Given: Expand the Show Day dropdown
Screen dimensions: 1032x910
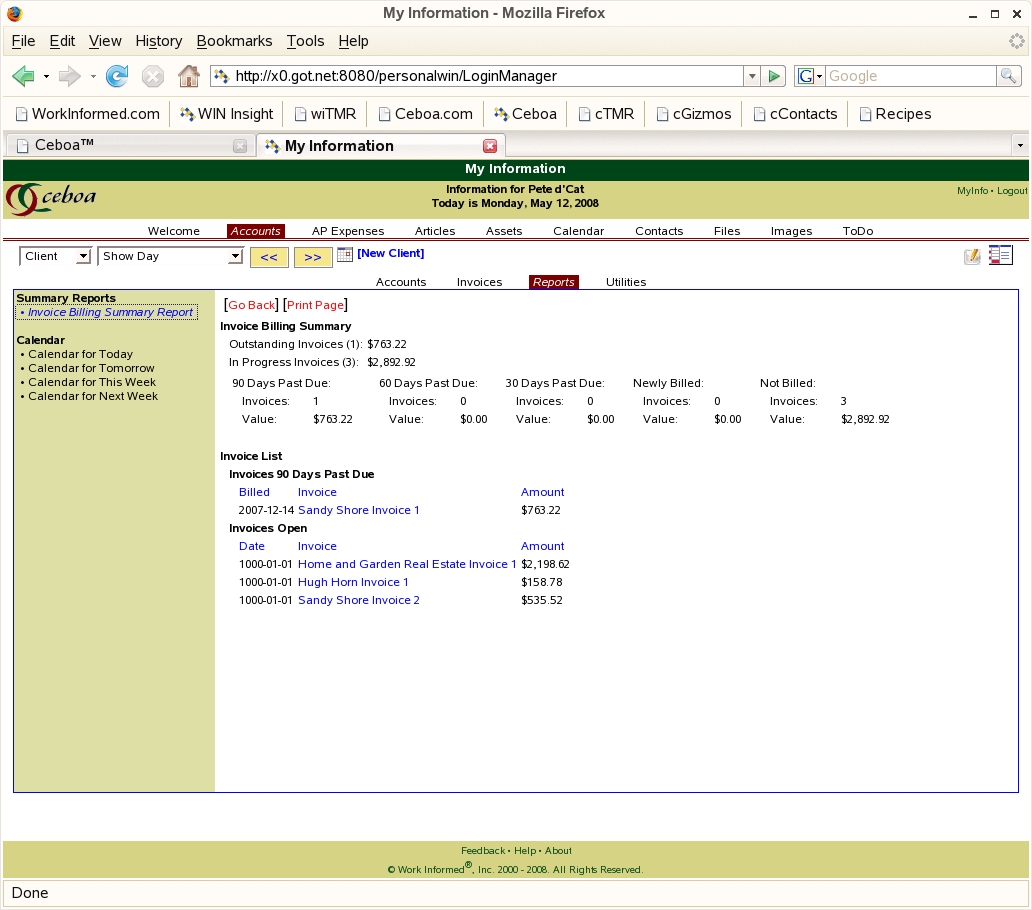Looking at the screenshot, I should [170, 256].
